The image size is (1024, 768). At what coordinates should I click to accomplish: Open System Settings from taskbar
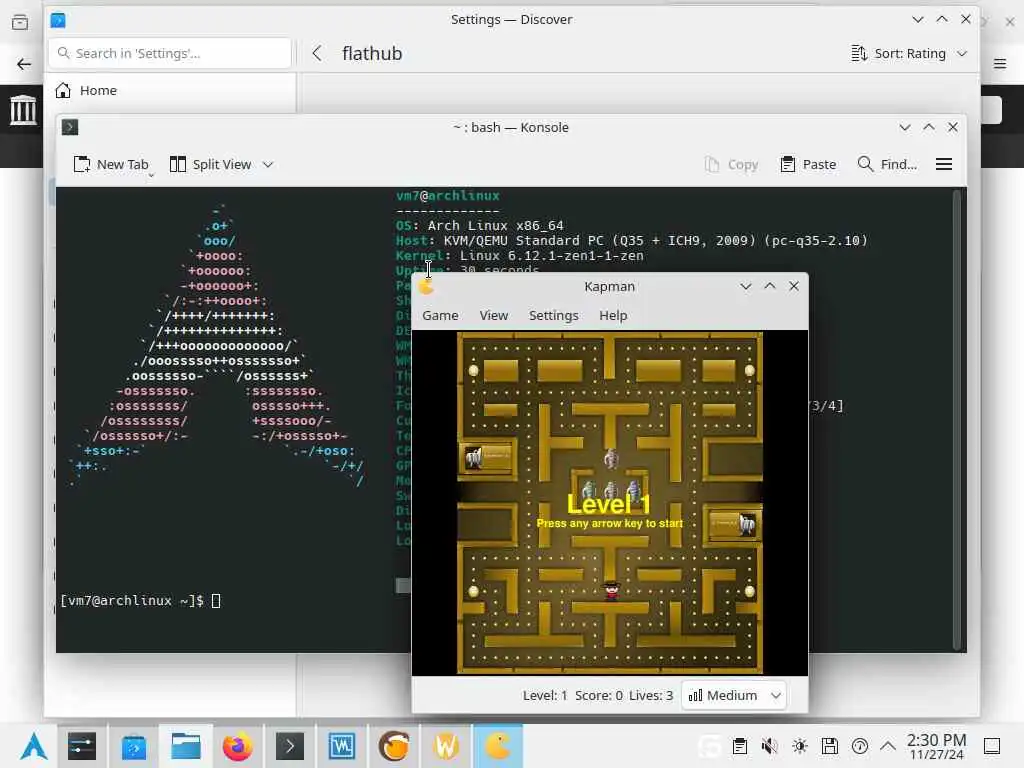click(x=82, y=746)
